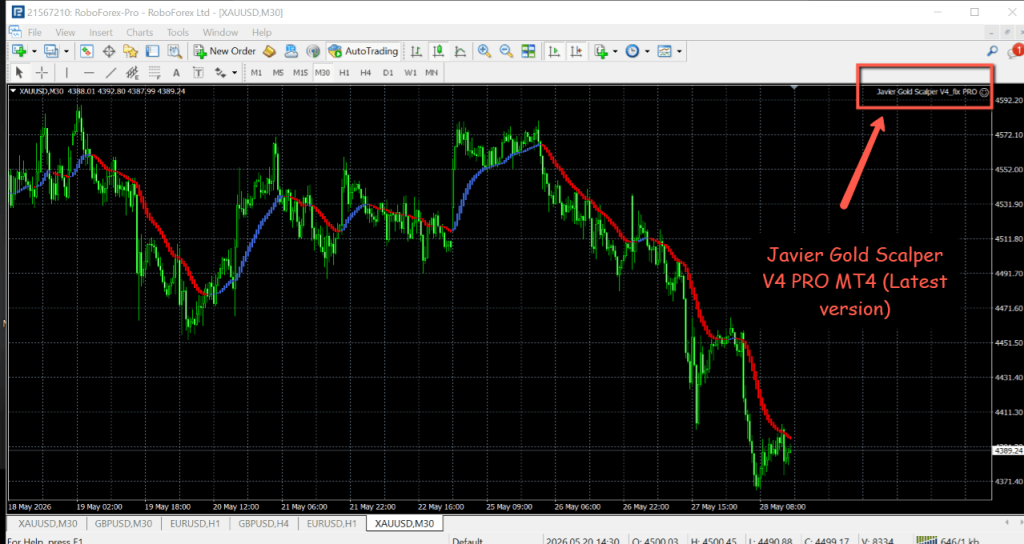Select the MN timeframe button

click(x=432, y=72)
